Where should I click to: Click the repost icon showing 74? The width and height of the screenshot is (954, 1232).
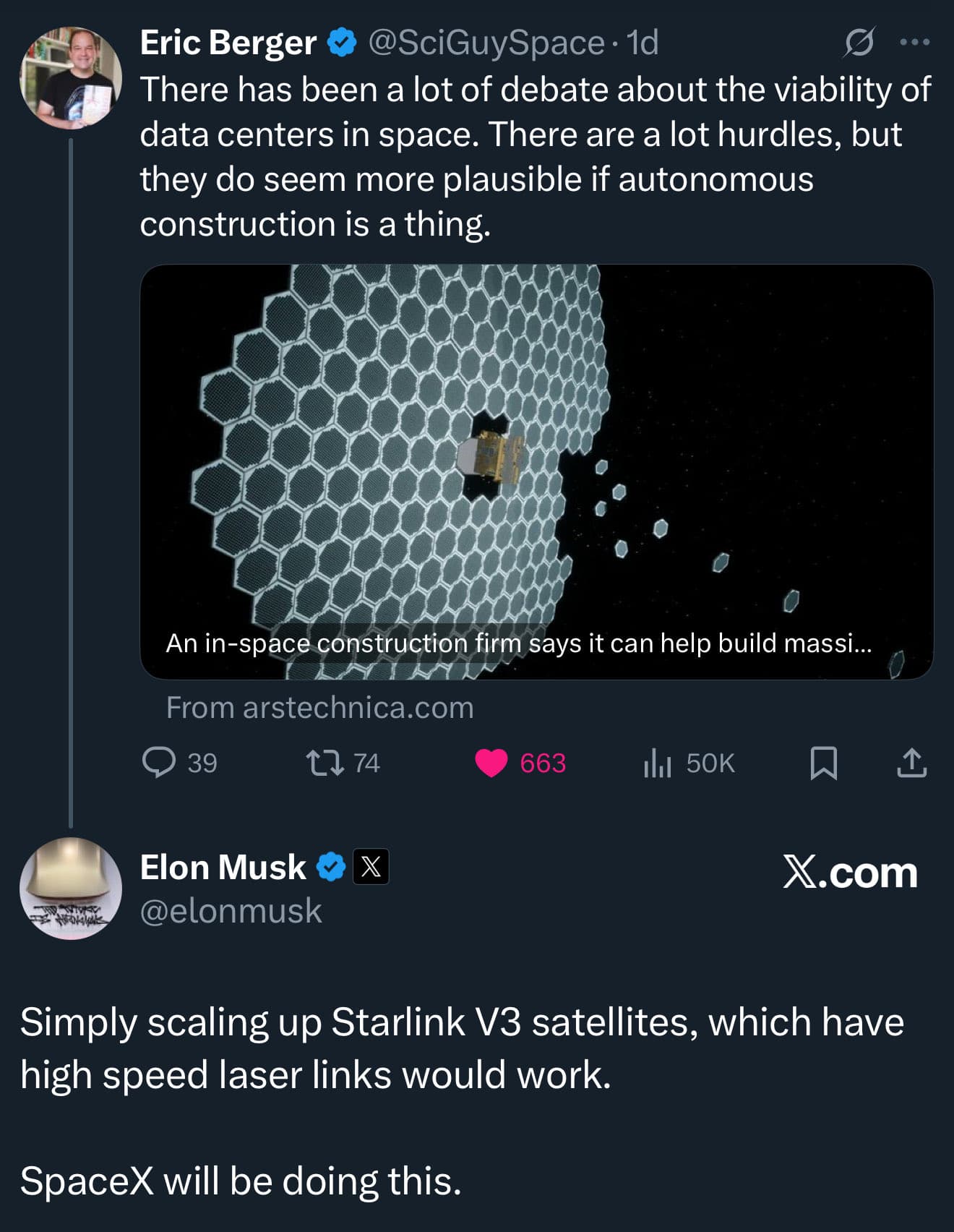(x=325, y=763)
